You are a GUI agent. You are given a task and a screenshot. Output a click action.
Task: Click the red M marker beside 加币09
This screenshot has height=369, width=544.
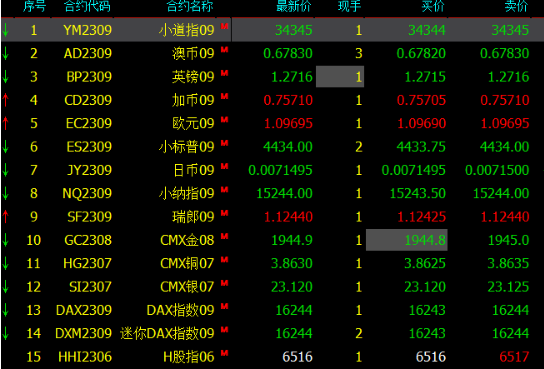click(224, 96)
